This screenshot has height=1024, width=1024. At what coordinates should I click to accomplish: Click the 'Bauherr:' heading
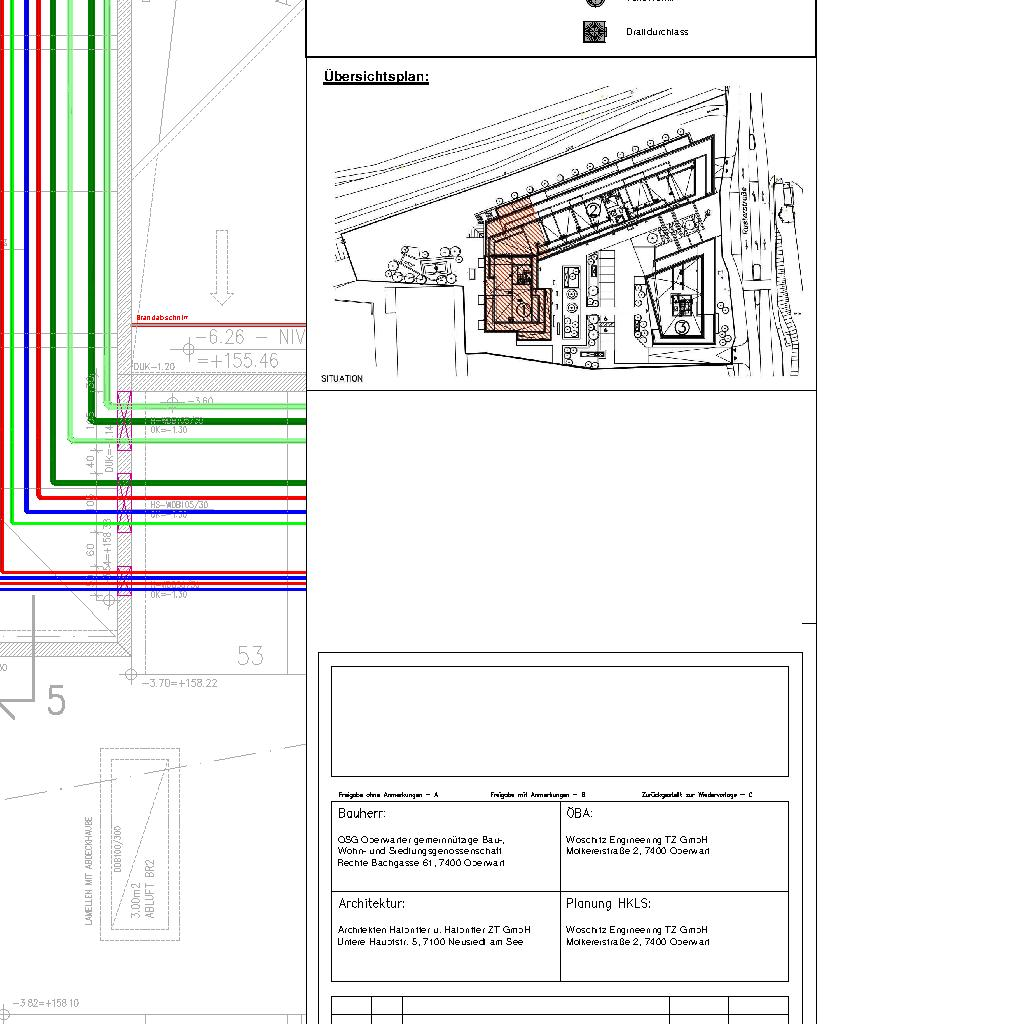(362, 814)
